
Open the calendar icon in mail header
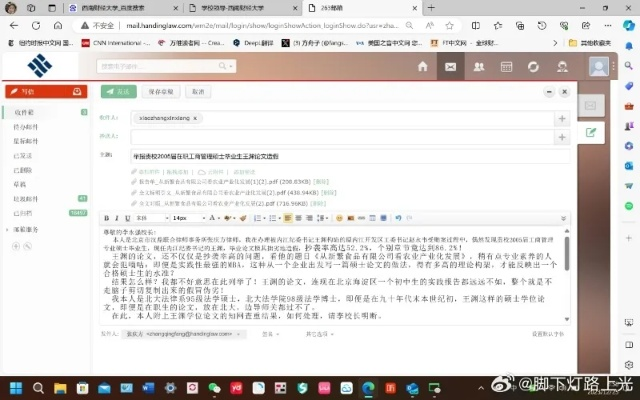click(506, 67)
